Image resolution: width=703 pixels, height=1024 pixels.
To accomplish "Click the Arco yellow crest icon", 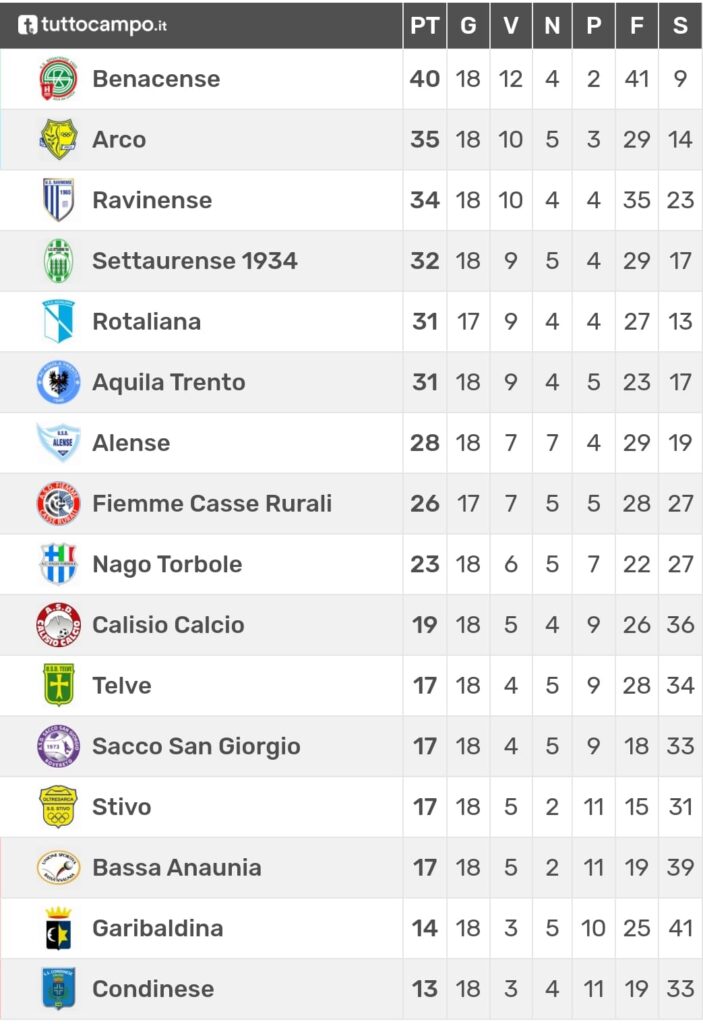I will pos(58,139).
